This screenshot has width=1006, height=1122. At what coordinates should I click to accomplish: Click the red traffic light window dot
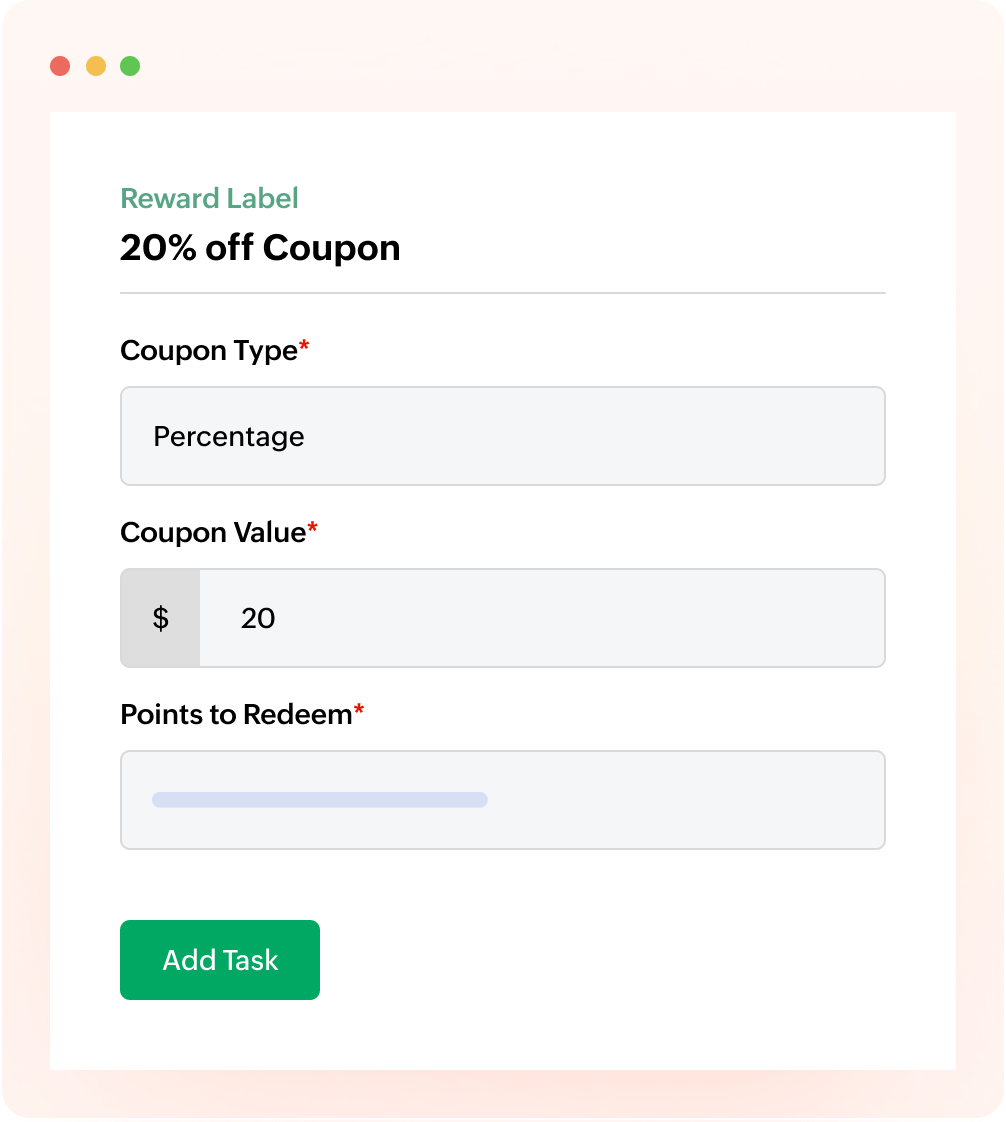pyautogui.click(x=62, y=66)
